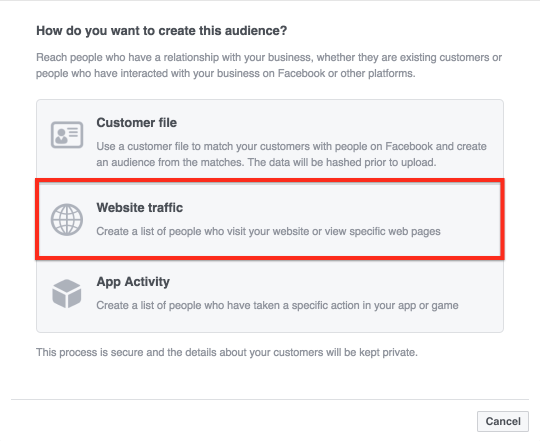Pick the App Activity heading
The image size is (540, 441).
pyautogui.click(x=133, y=282)
